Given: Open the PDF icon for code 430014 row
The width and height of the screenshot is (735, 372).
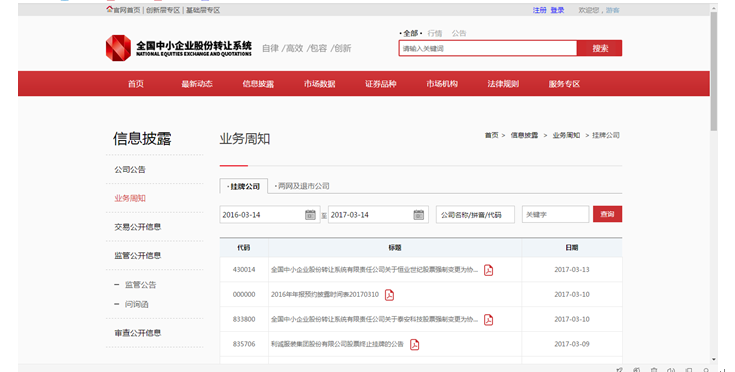Looking at the screenshot, I should (x=488, y=270).
